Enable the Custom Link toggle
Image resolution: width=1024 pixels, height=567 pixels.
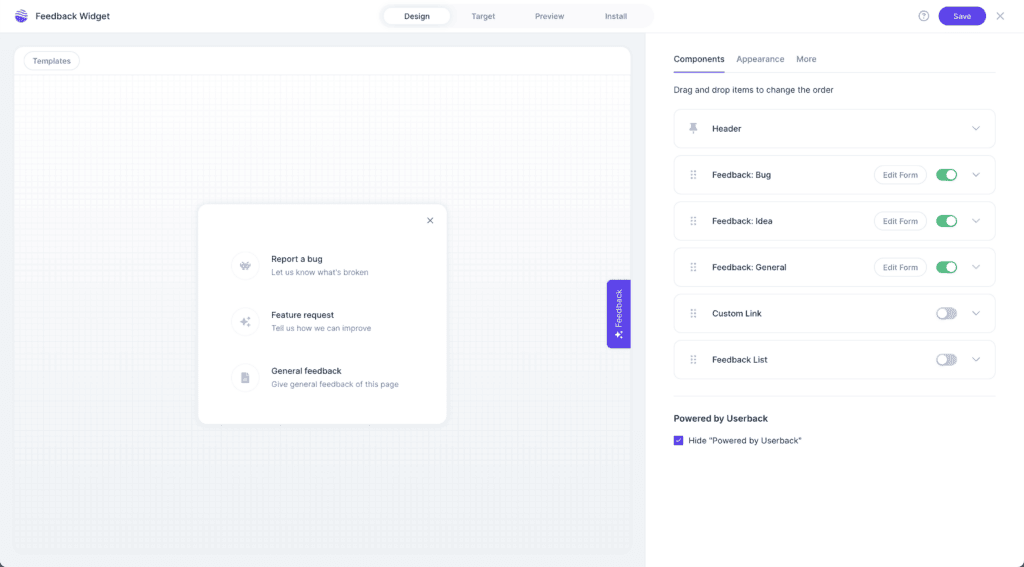coord(946,313)
